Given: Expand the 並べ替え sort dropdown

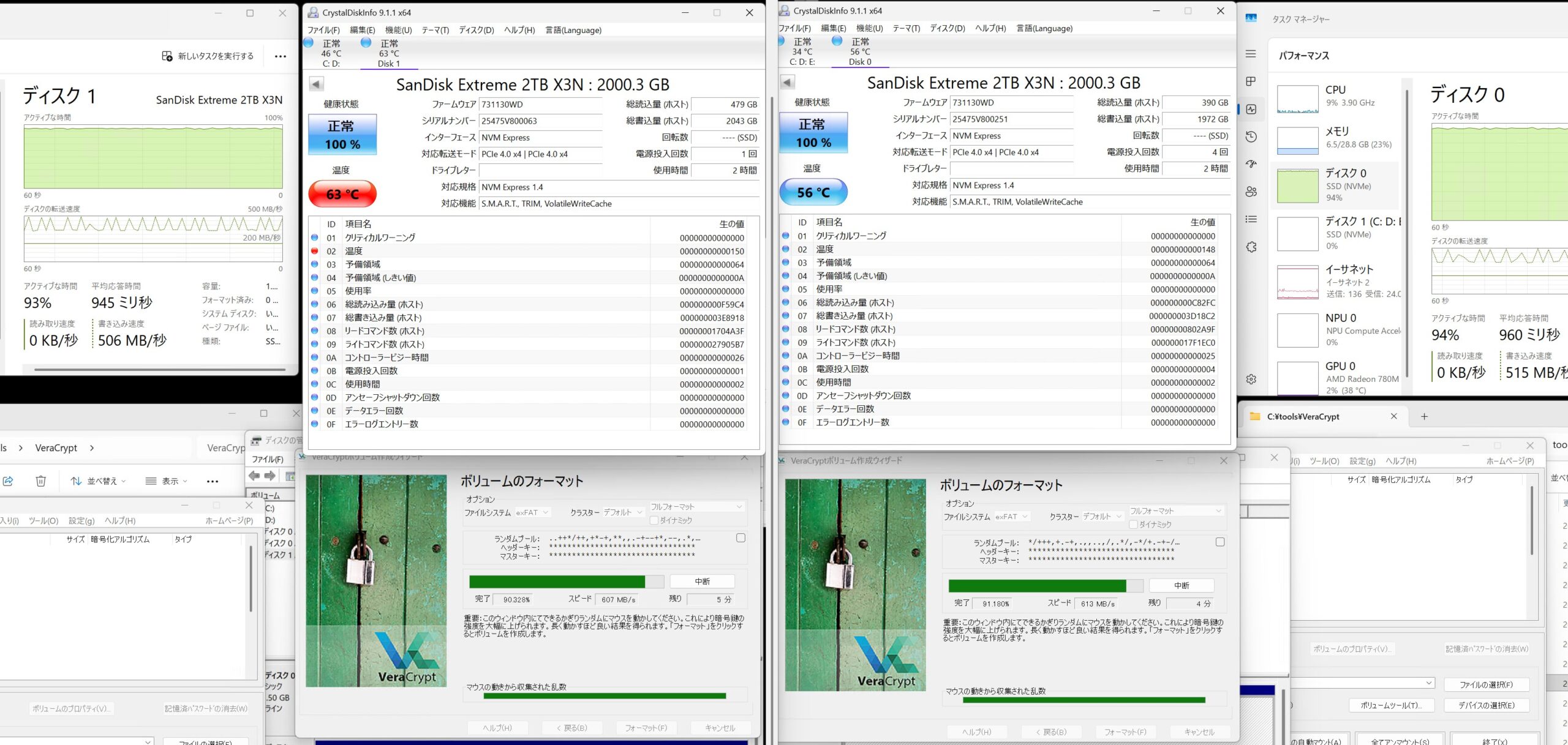Looking at the screenshot, I should 98,481.
